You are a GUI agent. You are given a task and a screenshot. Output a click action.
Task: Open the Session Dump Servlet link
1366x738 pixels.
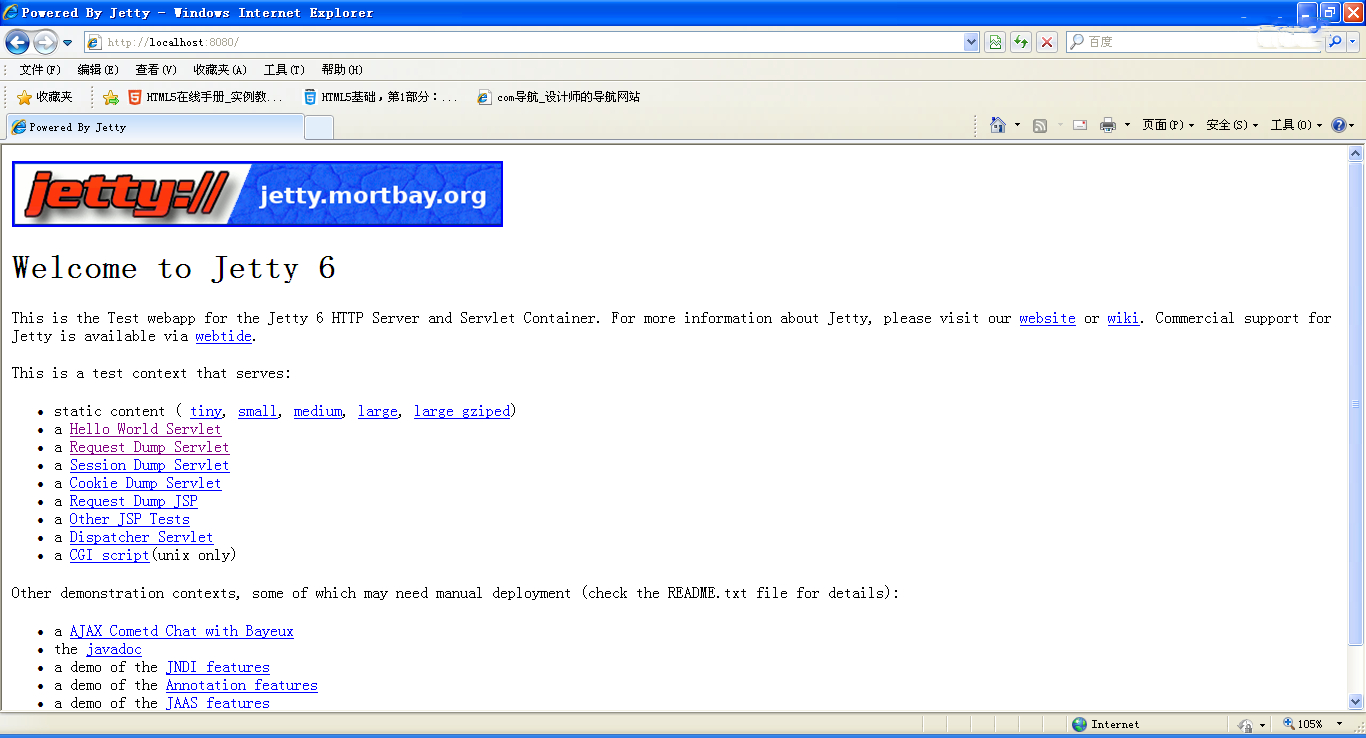(149, 465)
